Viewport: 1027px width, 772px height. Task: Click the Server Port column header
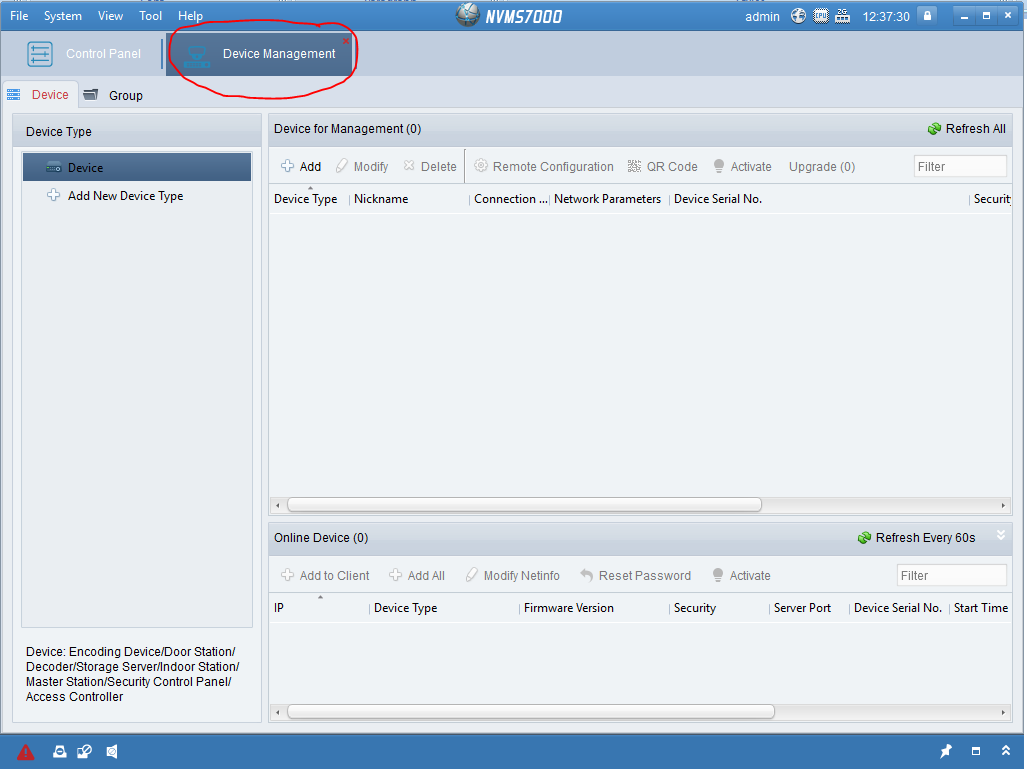pos(802,608)
